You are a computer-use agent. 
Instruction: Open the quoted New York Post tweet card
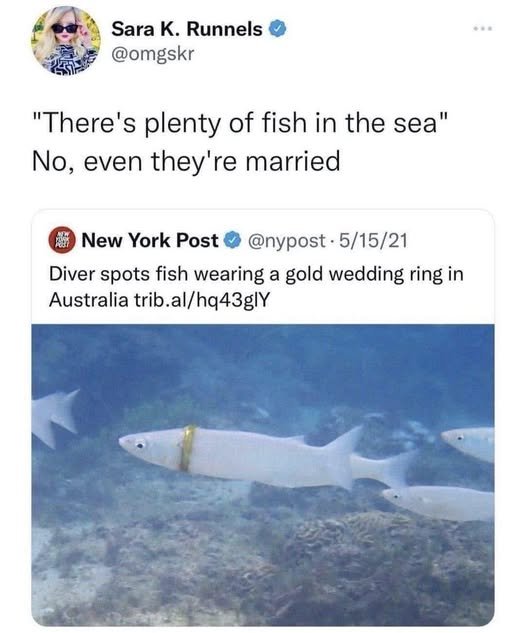[x=263, y=418]
